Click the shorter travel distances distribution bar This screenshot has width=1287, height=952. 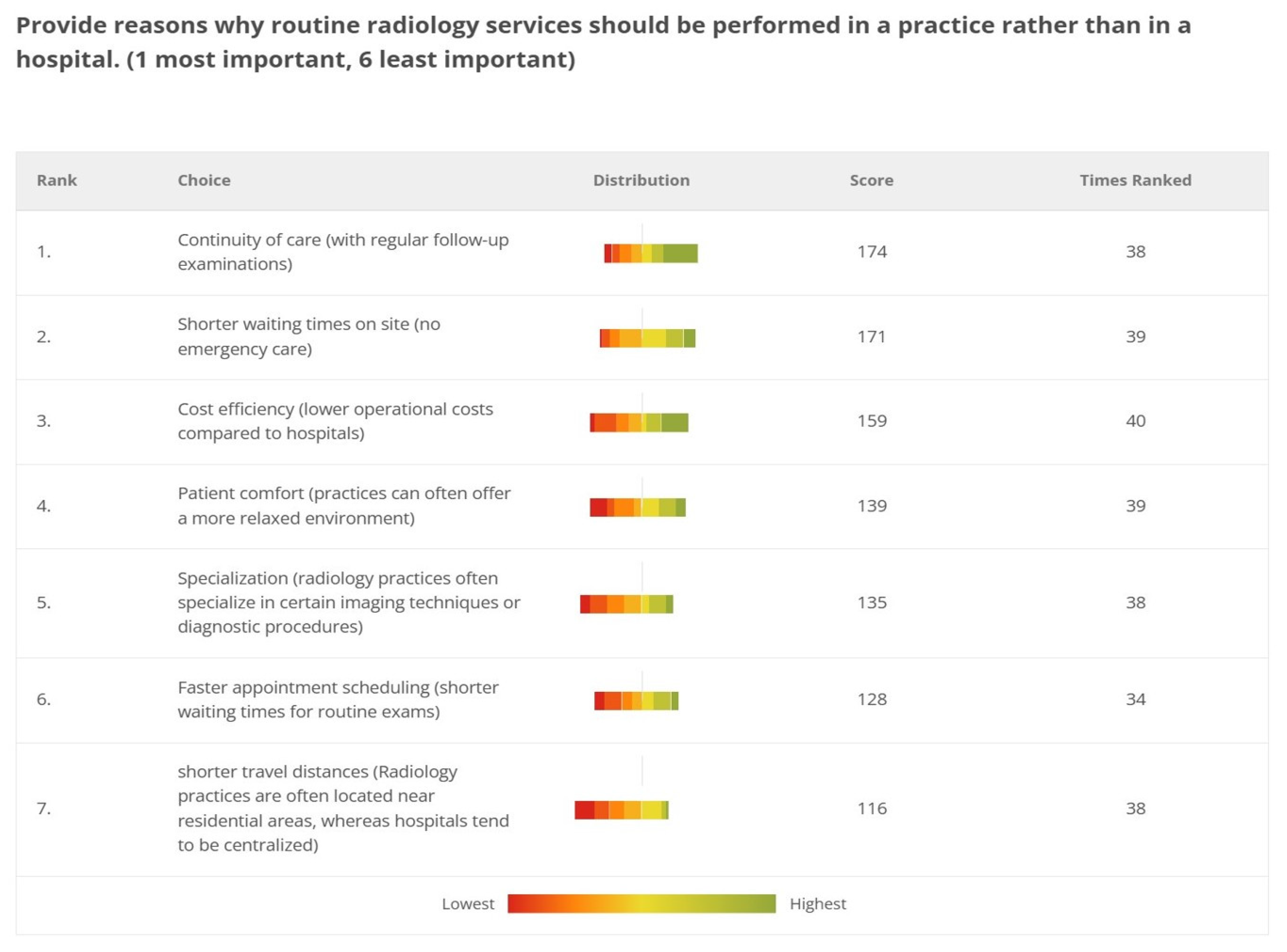[x=621, y=810]
